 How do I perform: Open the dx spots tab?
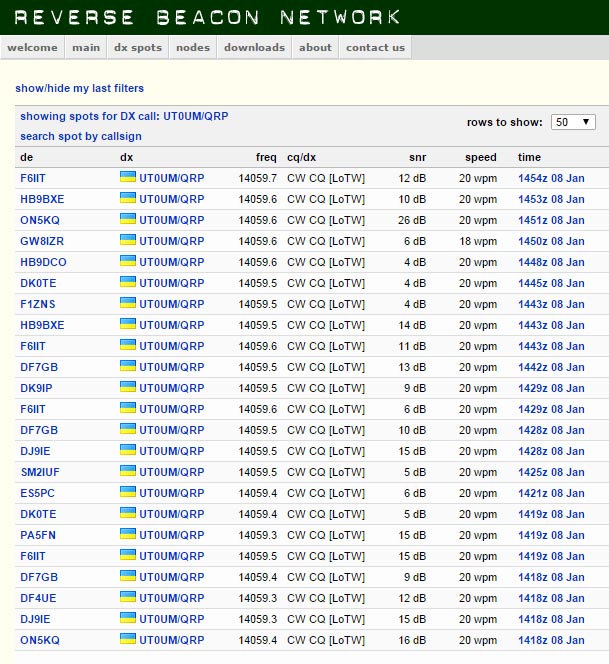pyautogui.click(x=137, y=47)
